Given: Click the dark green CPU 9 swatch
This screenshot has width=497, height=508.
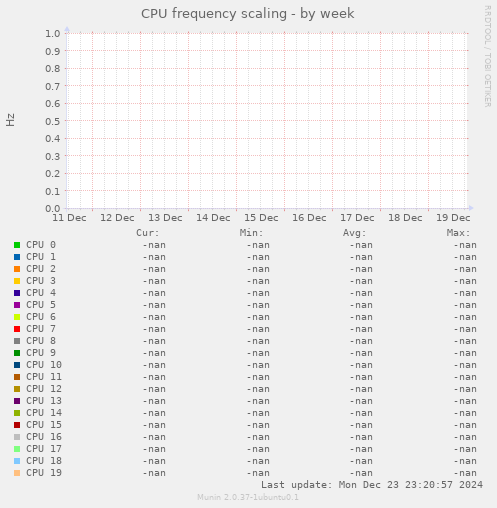Looking at the screenshot, I should click(x=17, y=353).
